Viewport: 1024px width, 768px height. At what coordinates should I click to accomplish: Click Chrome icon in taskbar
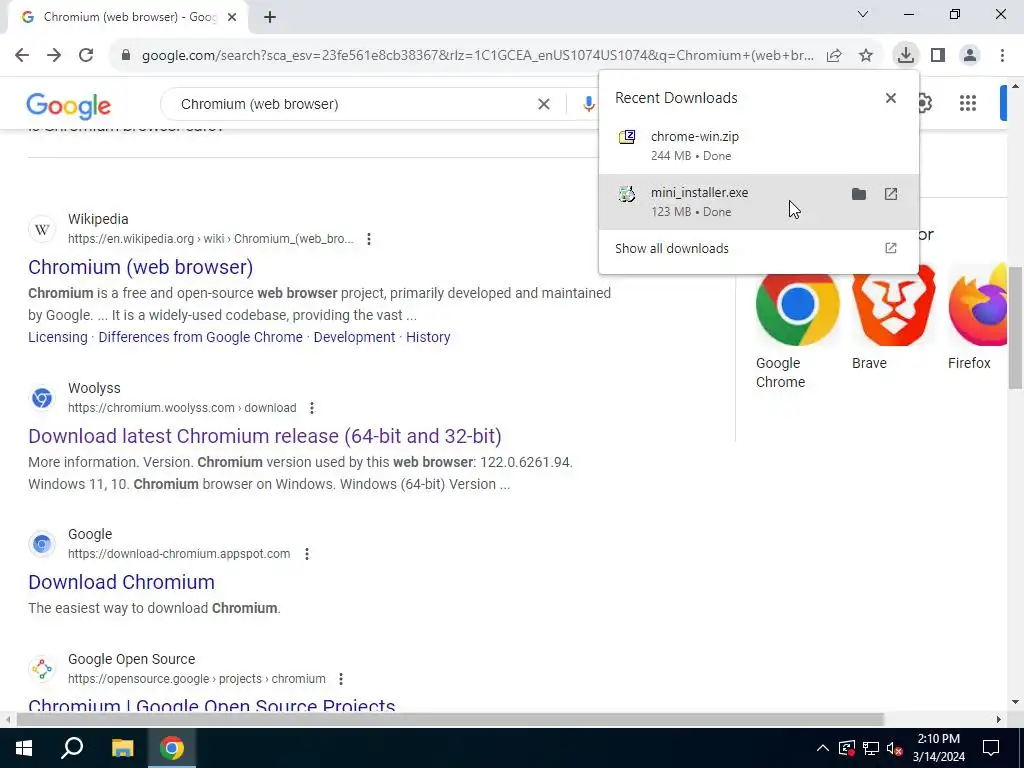point(172,748)
